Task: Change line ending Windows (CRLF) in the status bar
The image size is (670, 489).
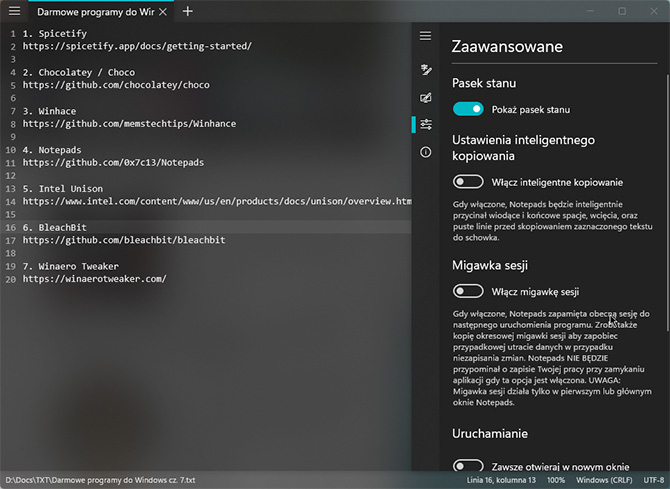Action: [604, 480]
